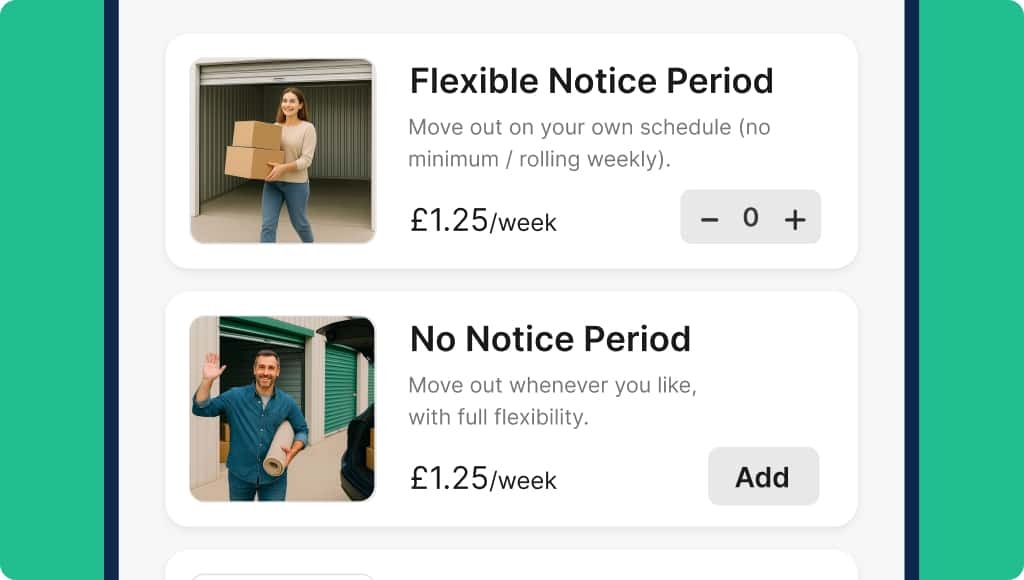Decrease Flexible Notice Period quantity with minus
This screenshot has width=1024, height=580.
(709, 219)
